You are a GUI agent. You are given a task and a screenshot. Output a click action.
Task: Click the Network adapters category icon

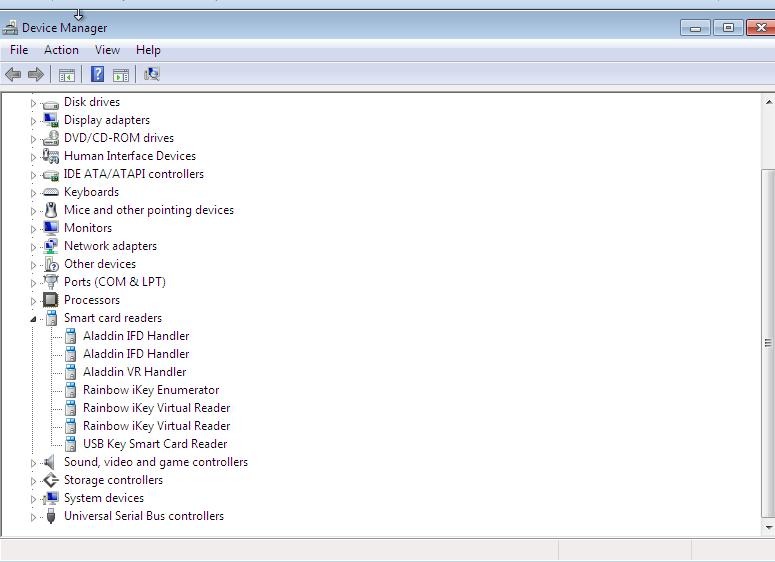point(50,246)
